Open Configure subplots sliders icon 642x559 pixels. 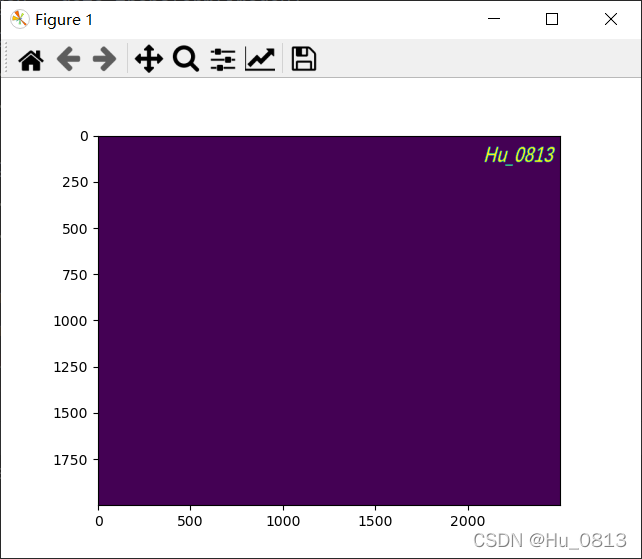[223, 59]
